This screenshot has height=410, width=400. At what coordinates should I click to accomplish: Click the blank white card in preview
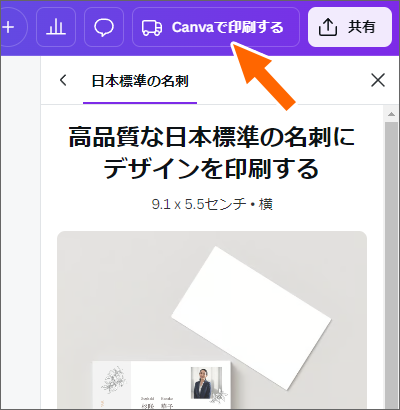coord(251,318)
